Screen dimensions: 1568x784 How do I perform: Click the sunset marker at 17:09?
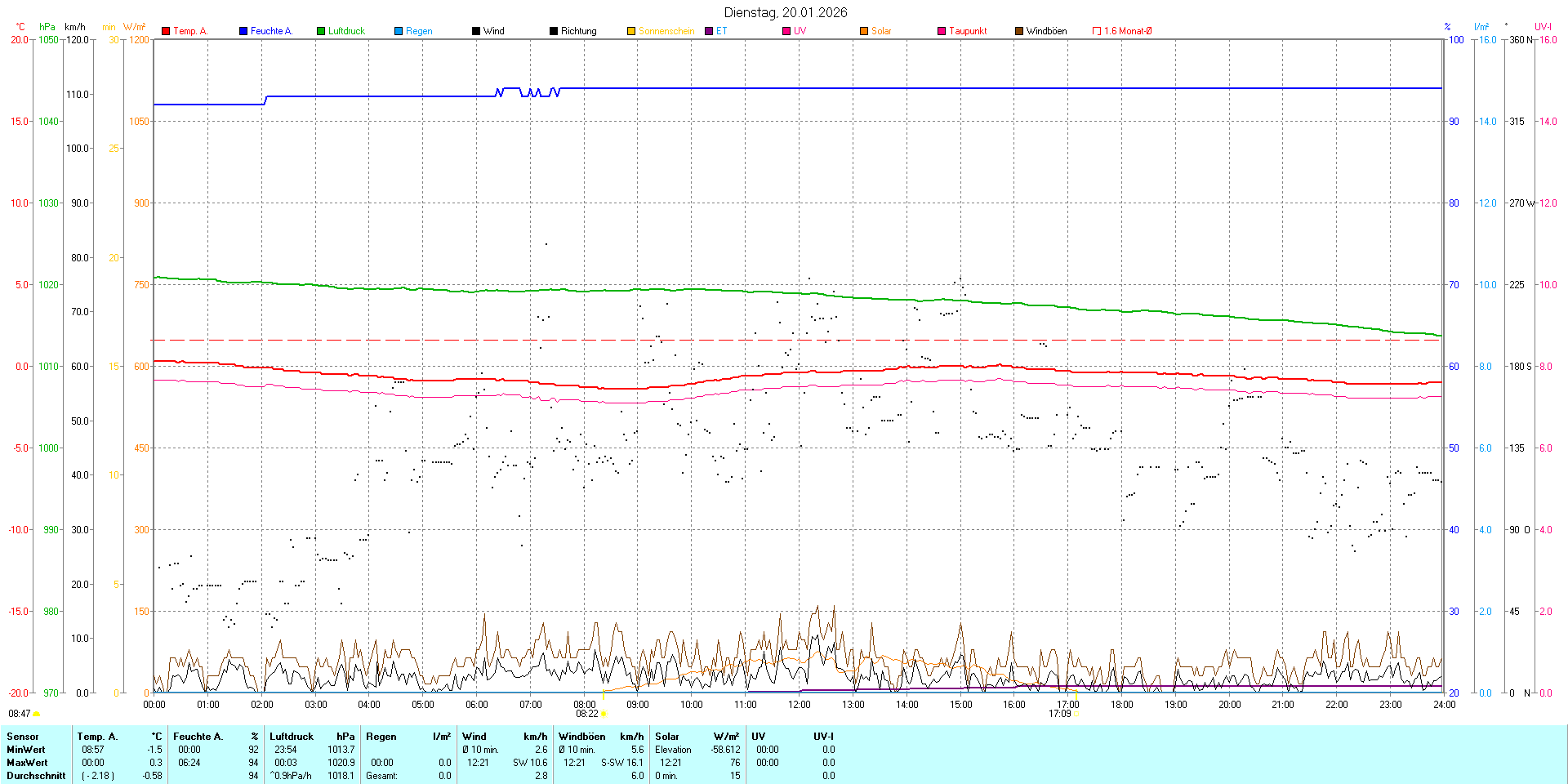pyautogui.click(x=1076, y=714)
